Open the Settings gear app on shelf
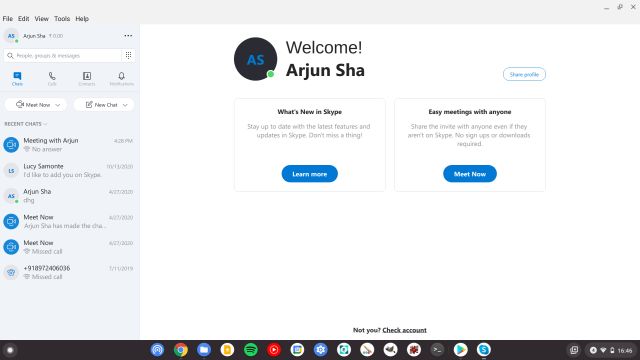The width and height of the screenshot is (640, 360). (x=320, y=350)
